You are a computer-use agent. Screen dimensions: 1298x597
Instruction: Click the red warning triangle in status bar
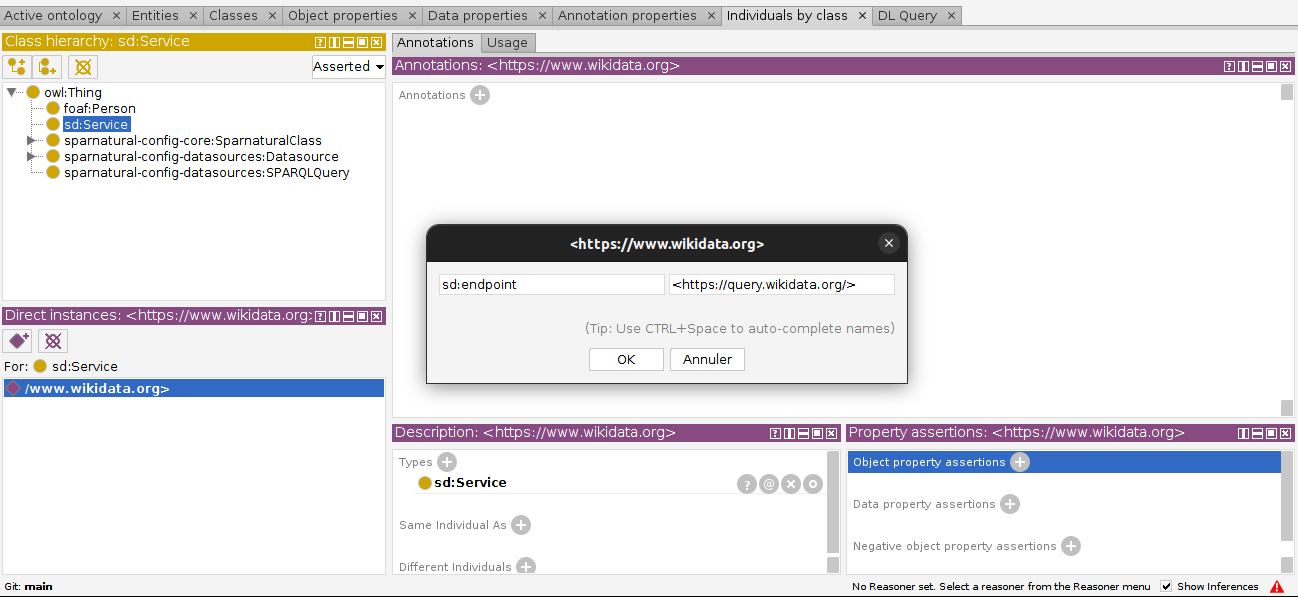(x=1277, y=587)
